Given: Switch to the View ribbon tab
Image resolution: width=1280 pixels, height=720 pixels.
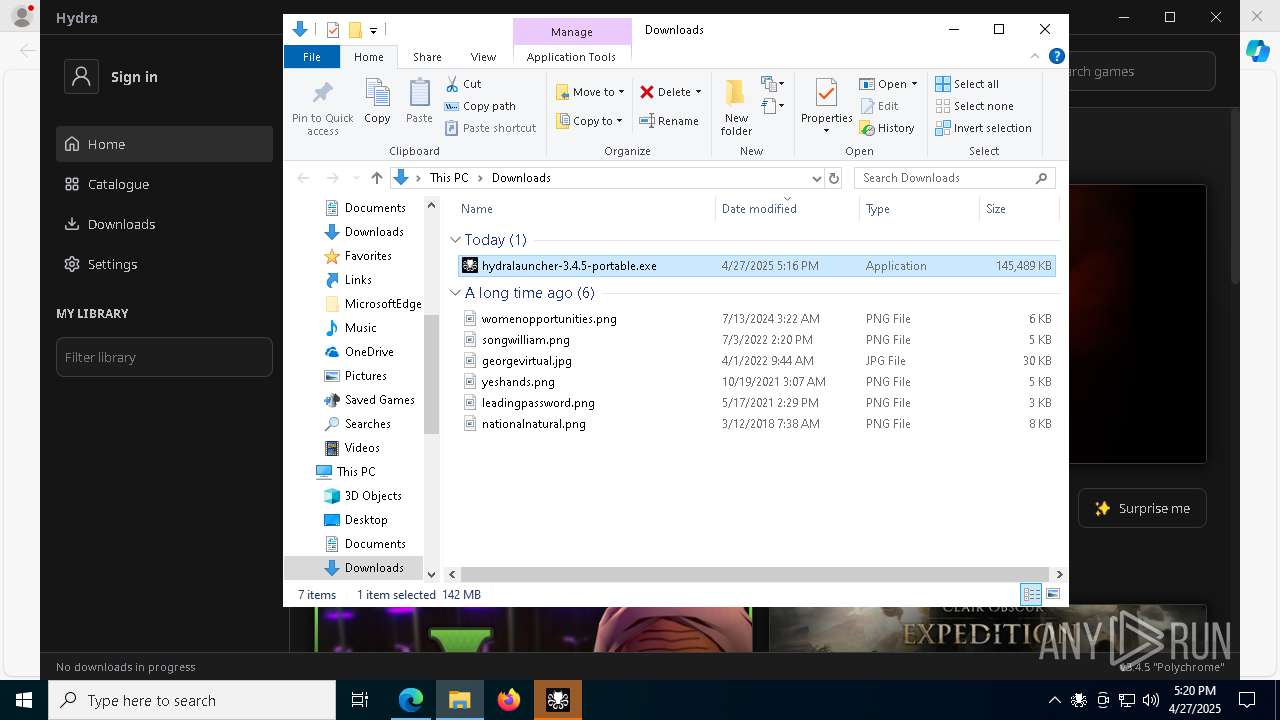Looking at the screenshot, I should click(x=483, y=57).
